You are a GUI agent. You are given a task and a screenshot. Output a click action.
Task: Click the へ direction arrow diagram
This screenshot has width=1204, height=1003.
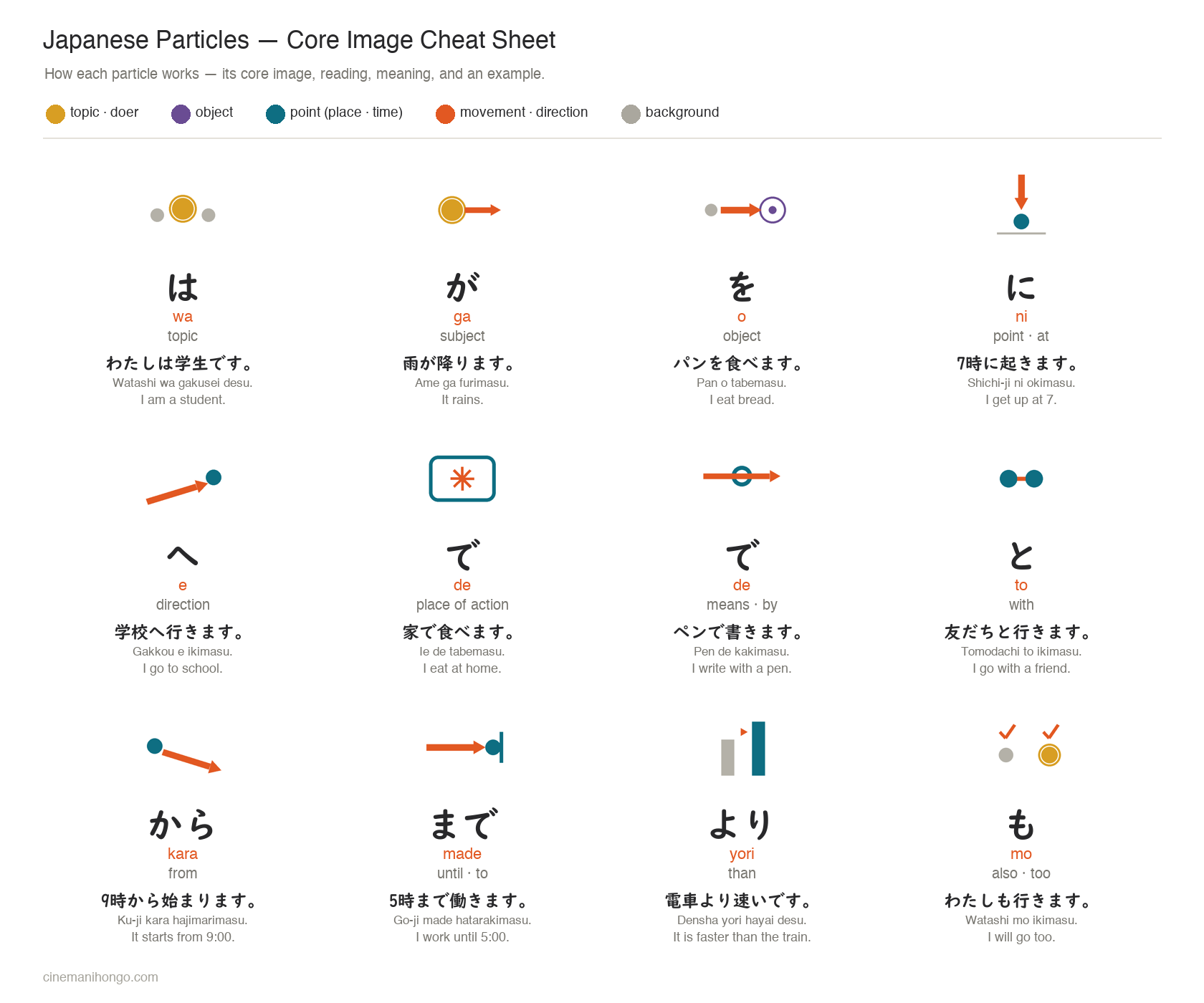click(x=183, y=487)
